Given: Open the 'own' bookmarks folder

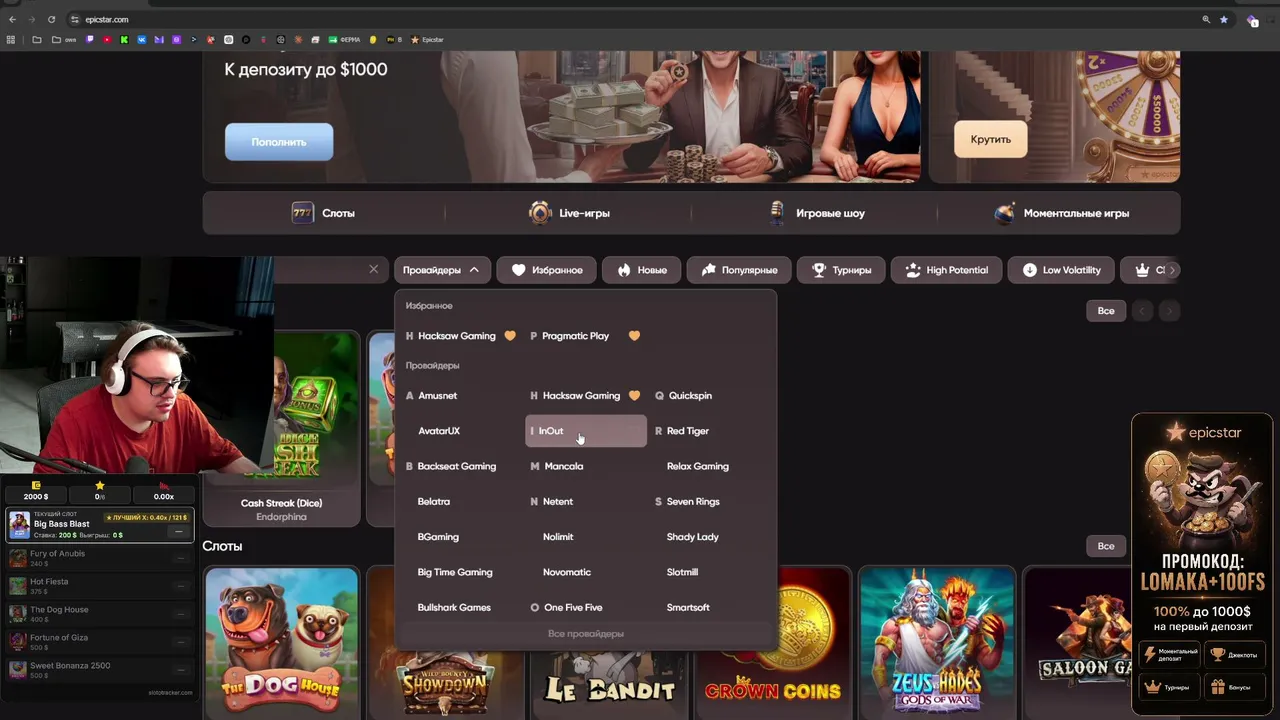Looking at the screenshot, I should (x=64, y=40).
